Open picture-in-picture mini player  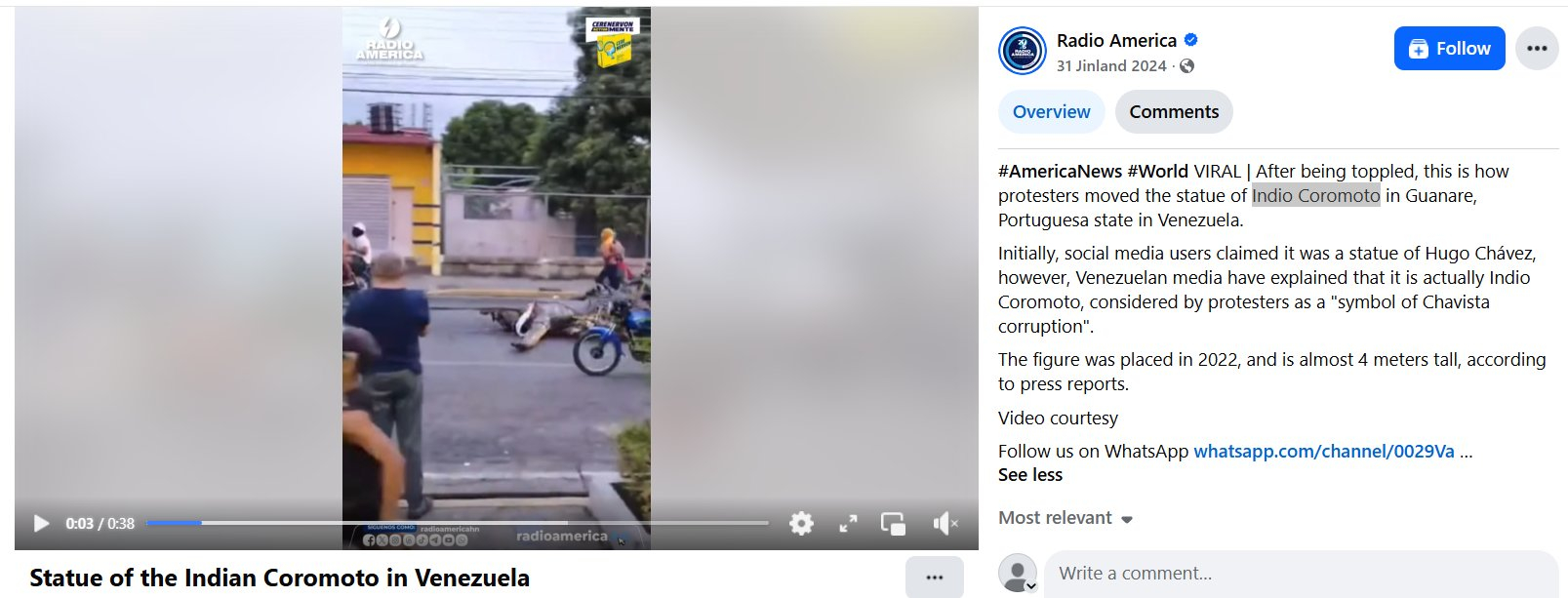click(x=893, y=524)
